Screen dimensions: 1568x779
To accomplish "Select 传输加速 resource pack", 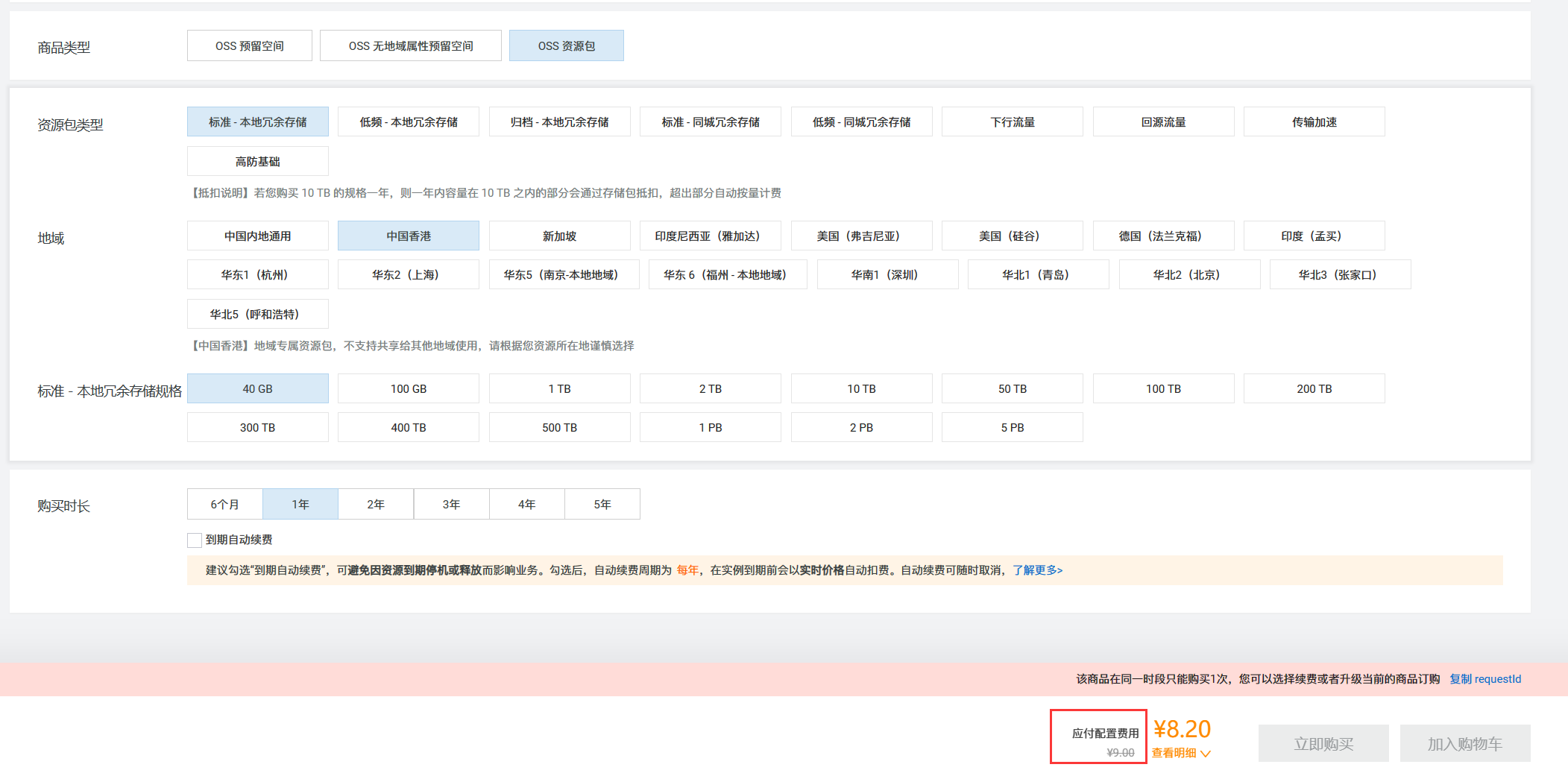I will pyautogui.click(x=1314, y=122).
